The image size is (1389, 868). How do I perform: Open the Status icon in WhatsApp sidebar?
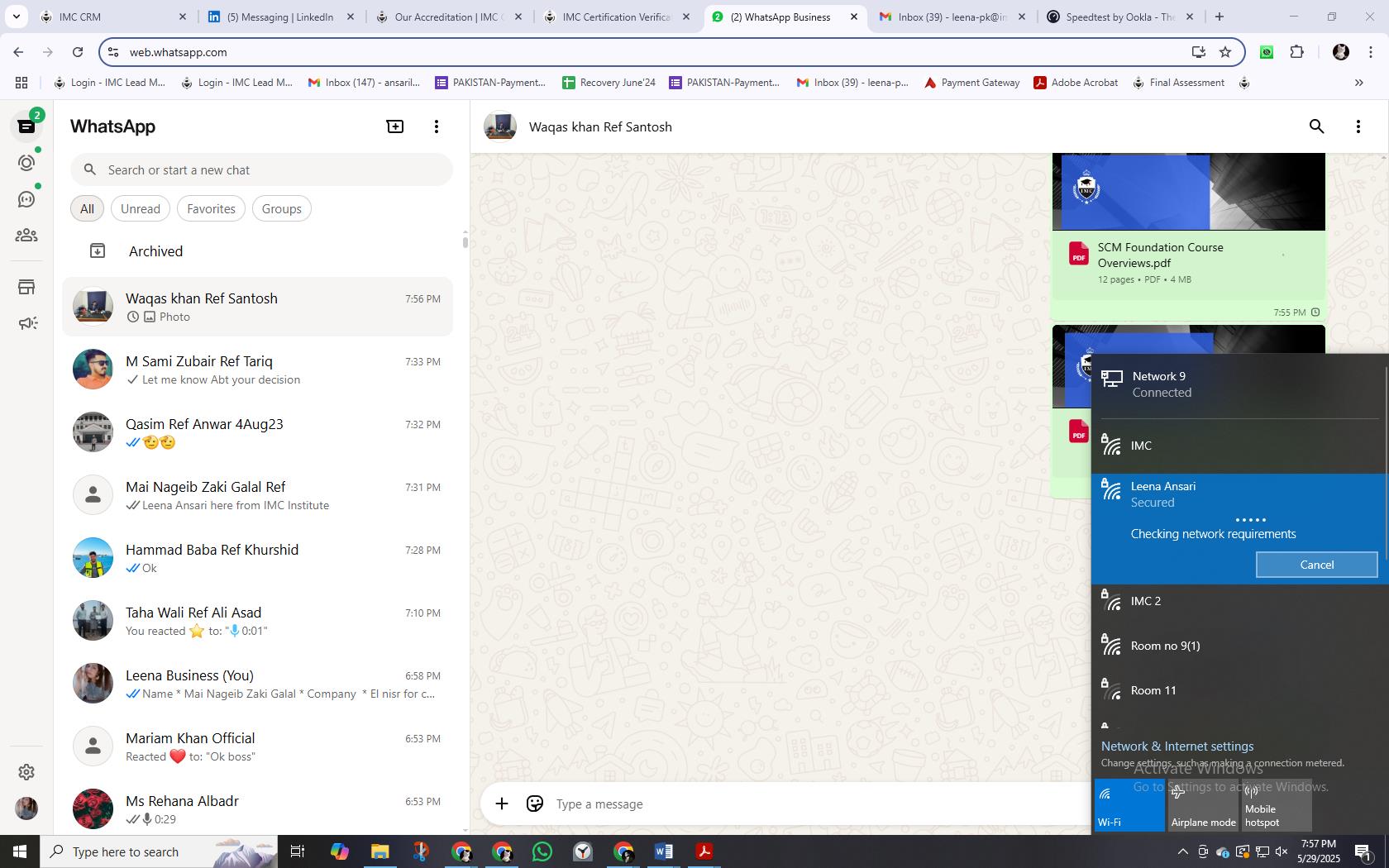pyautogui.click(x=26, y=163)
